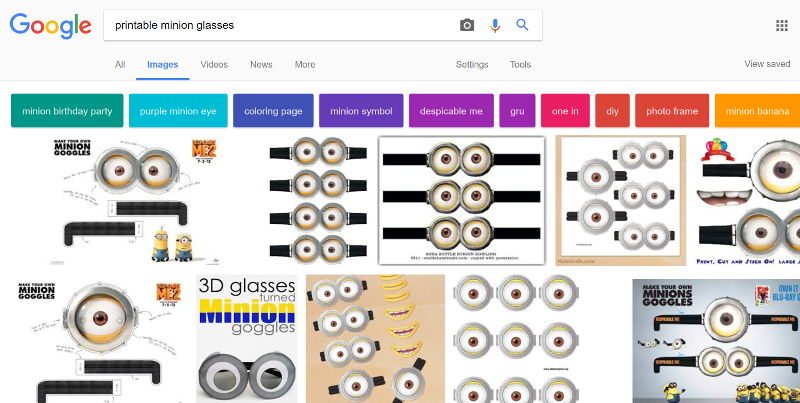Open the Blu-ray Make Your Own Minions Goggles image
Screen dimensions: 800x403
[716, 341]
